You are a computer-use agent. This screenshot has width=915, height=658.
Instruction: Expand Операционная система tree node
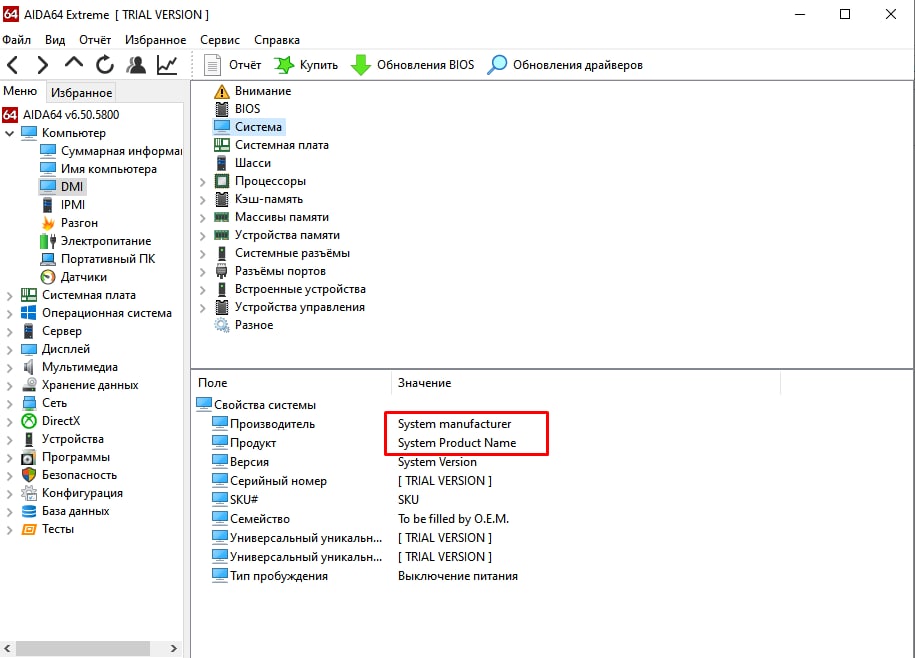tap(9, 314)
